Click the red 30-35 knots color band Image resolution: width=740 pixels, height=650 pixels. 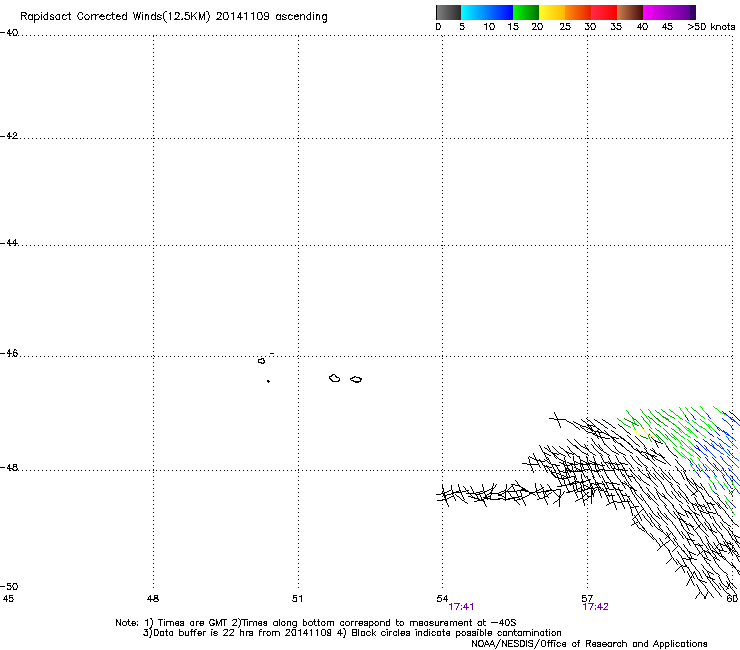tap(604, 12)
